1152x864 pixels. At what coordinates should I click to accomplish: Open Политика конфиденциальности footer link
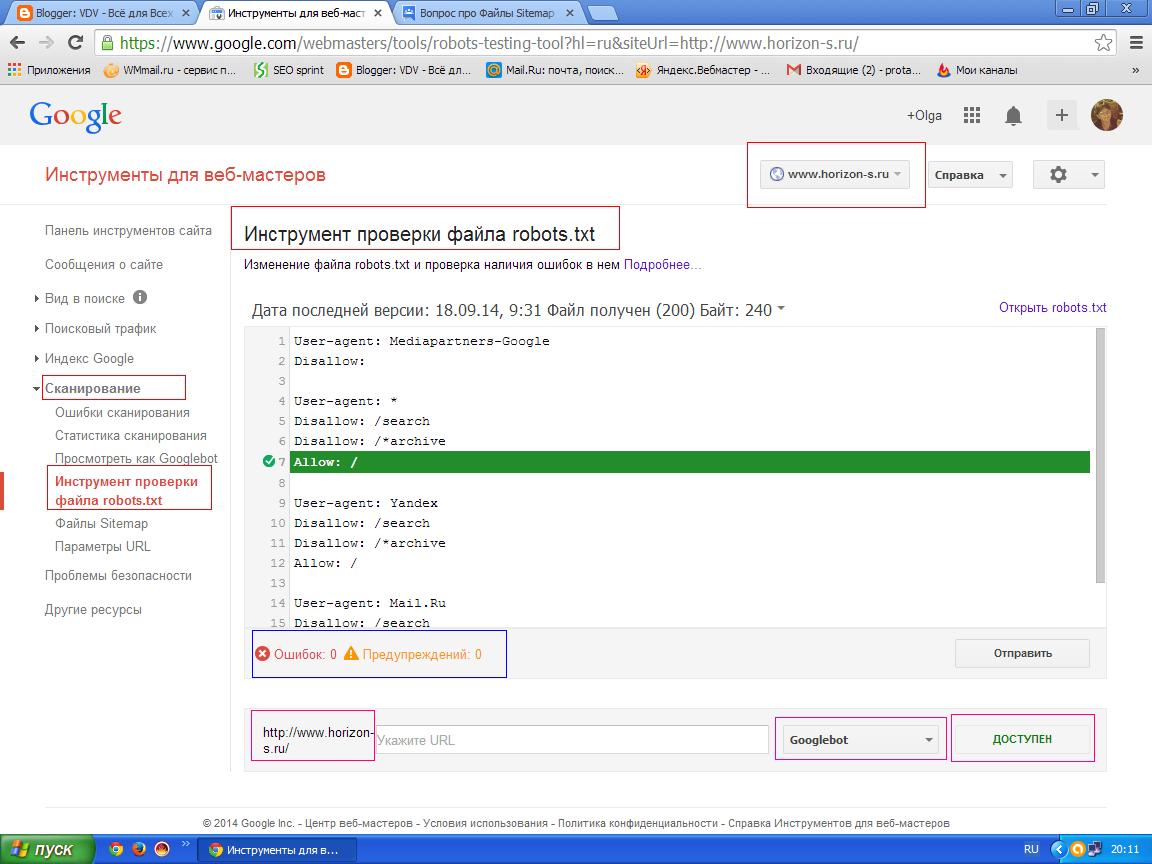[x=638, y=823]
